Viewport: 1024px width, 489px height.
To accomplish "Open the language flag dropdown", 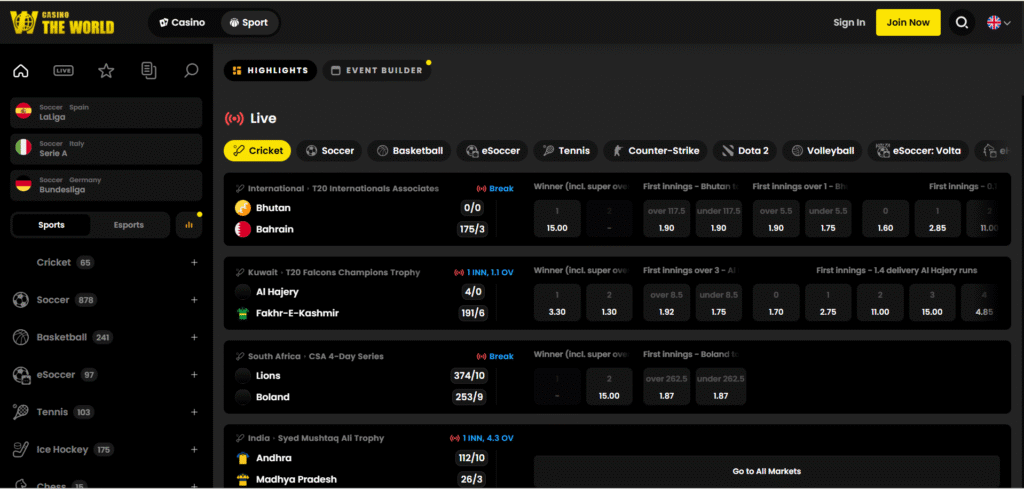I will coord(998,22).
